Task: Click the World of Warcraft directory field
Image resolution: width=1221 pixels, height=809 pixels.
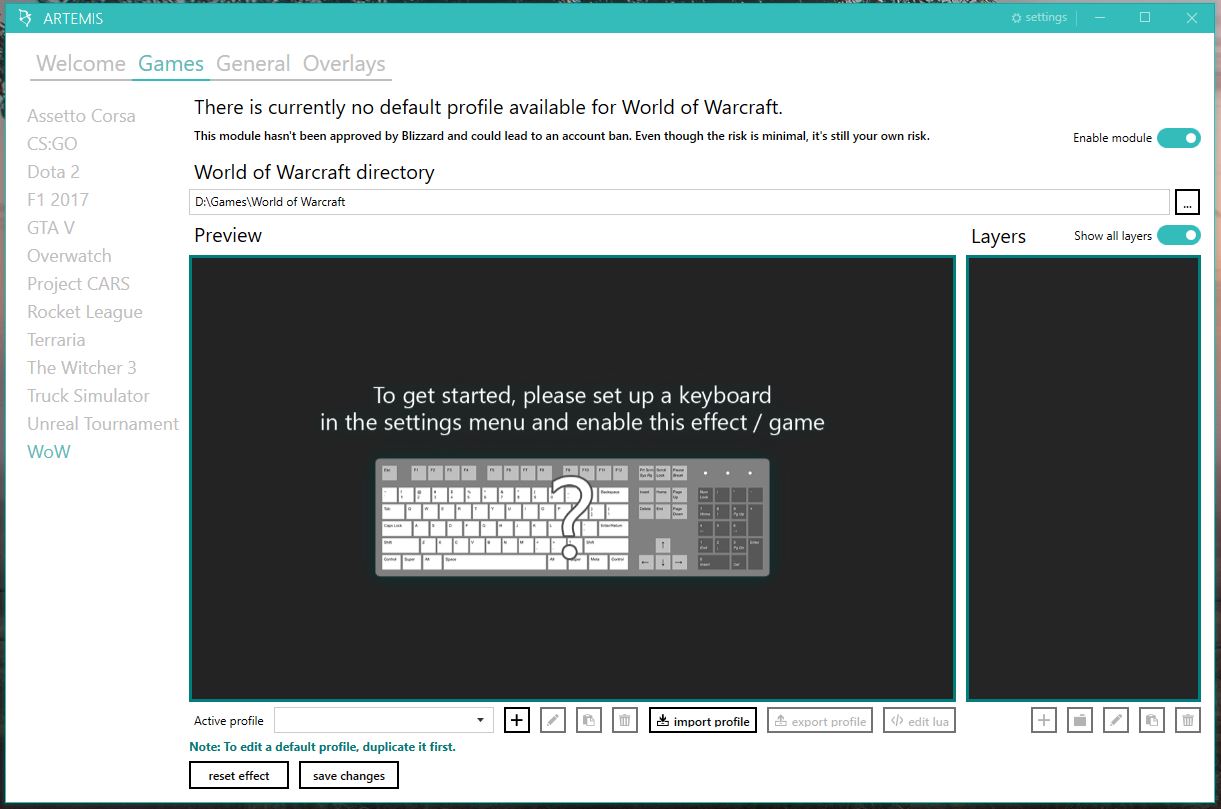Action: 600,201
